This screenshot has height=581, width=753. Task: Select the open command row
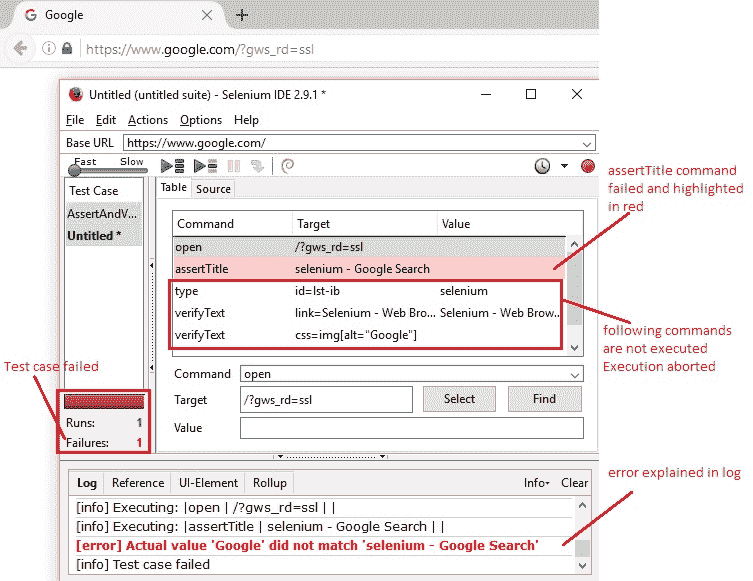pyautogui.click(x=369, y=247)
